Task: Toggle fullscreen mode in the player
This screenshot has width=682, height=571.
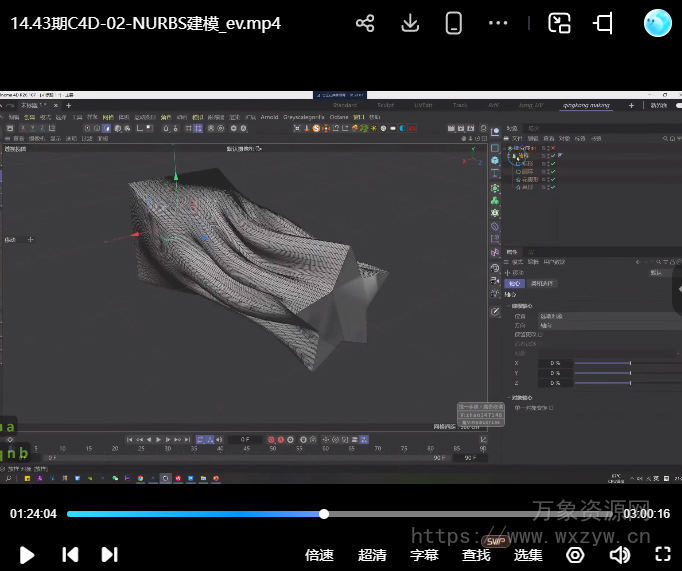Action: (x=662, y=554)
